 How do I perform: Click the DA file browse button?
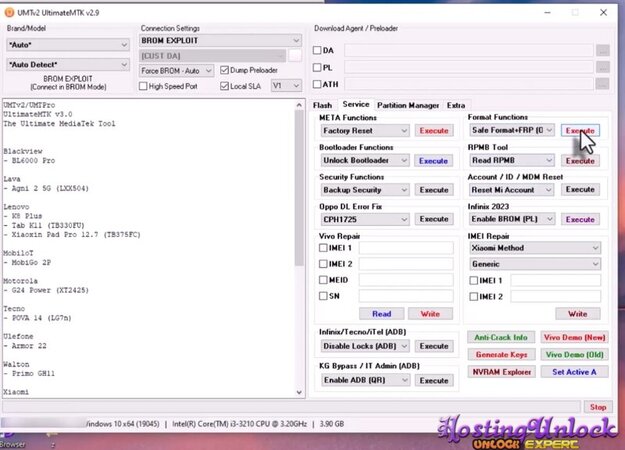click(x=602, y=50)
